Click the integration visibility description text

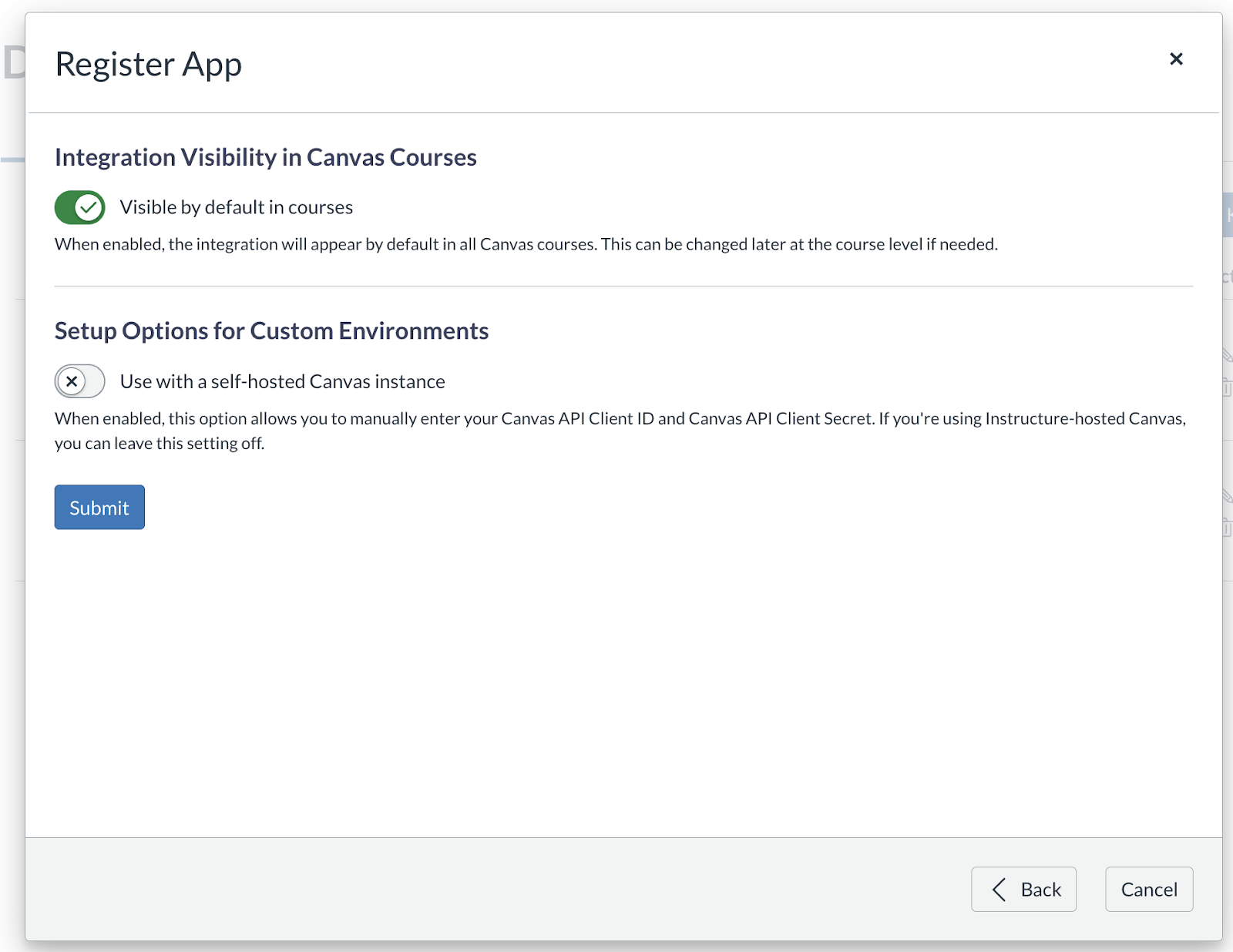[x=526, y=244]
